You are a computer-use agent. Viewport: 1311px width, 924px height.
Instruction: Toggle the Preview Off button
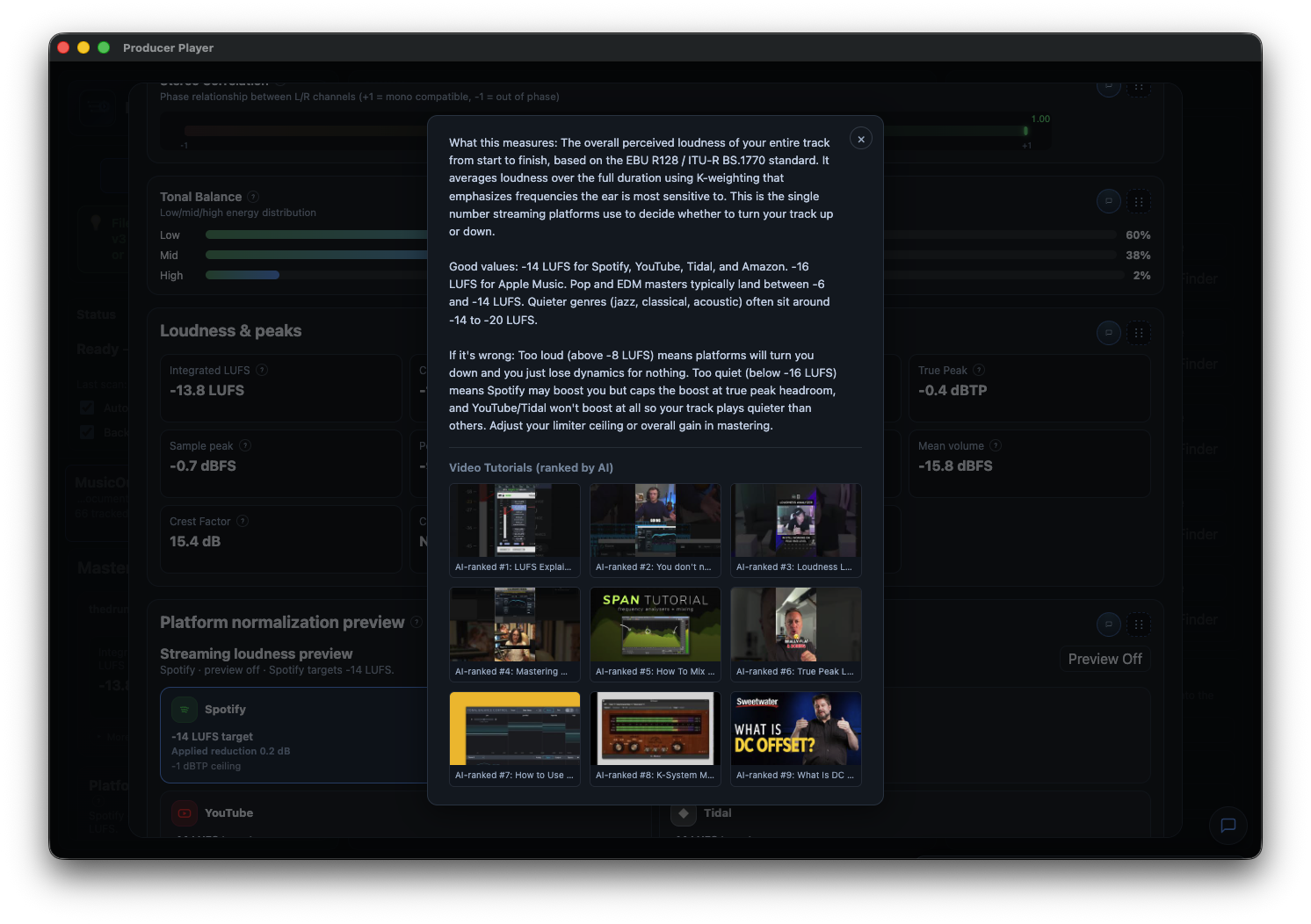tap(1105, 659)
